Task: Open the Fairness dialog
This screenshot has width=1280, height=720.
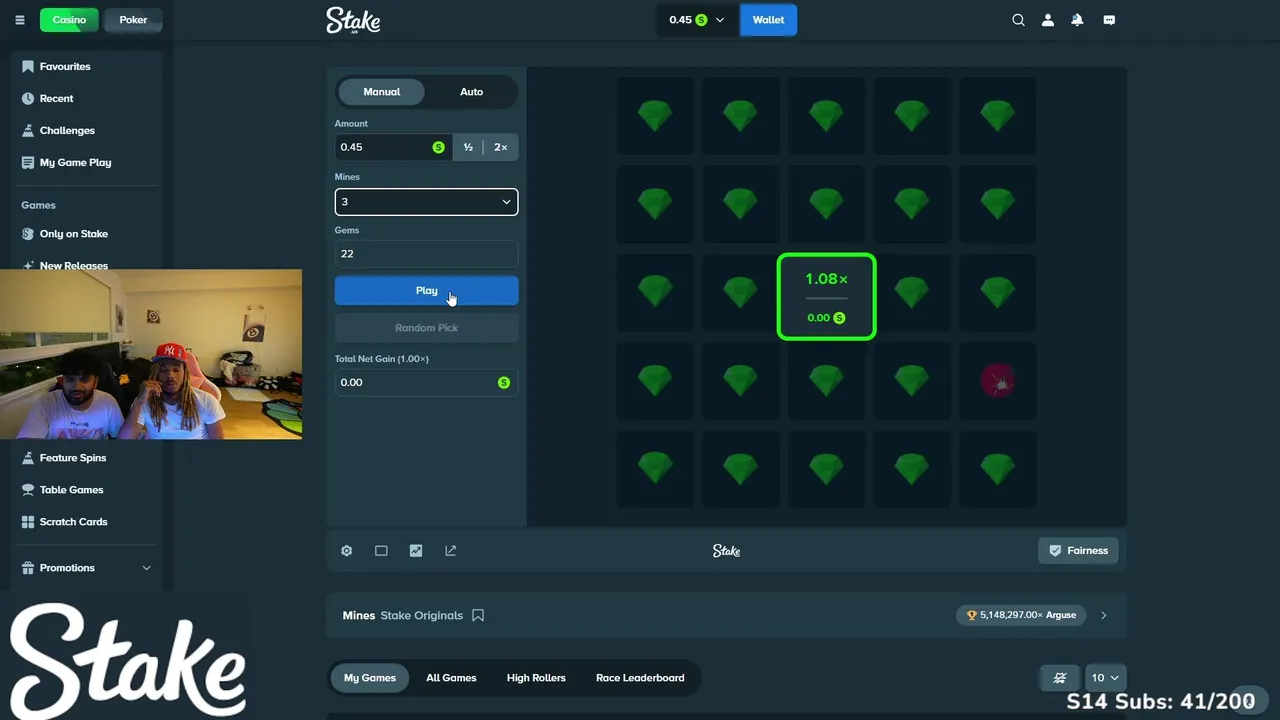Action: [x=1078, y=551]
